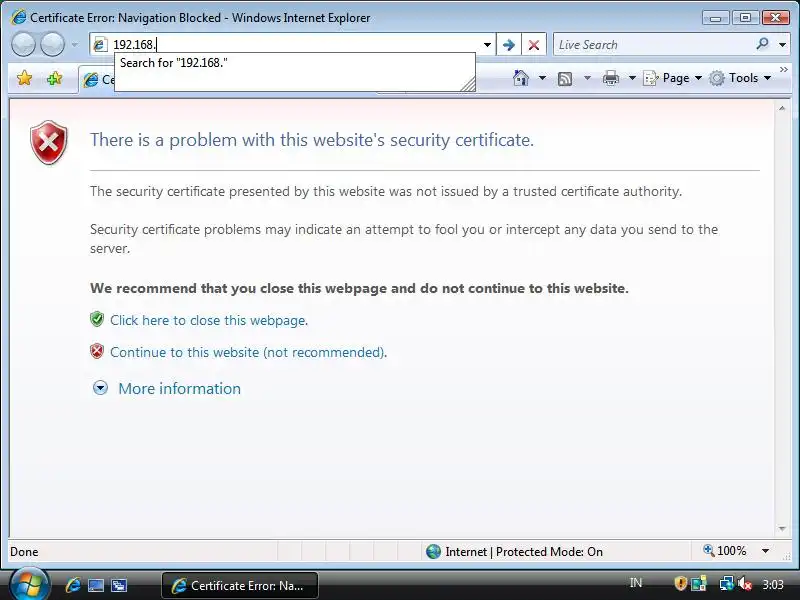
Task: Open the Home button dropdown arrow
Action: (542, 78)
